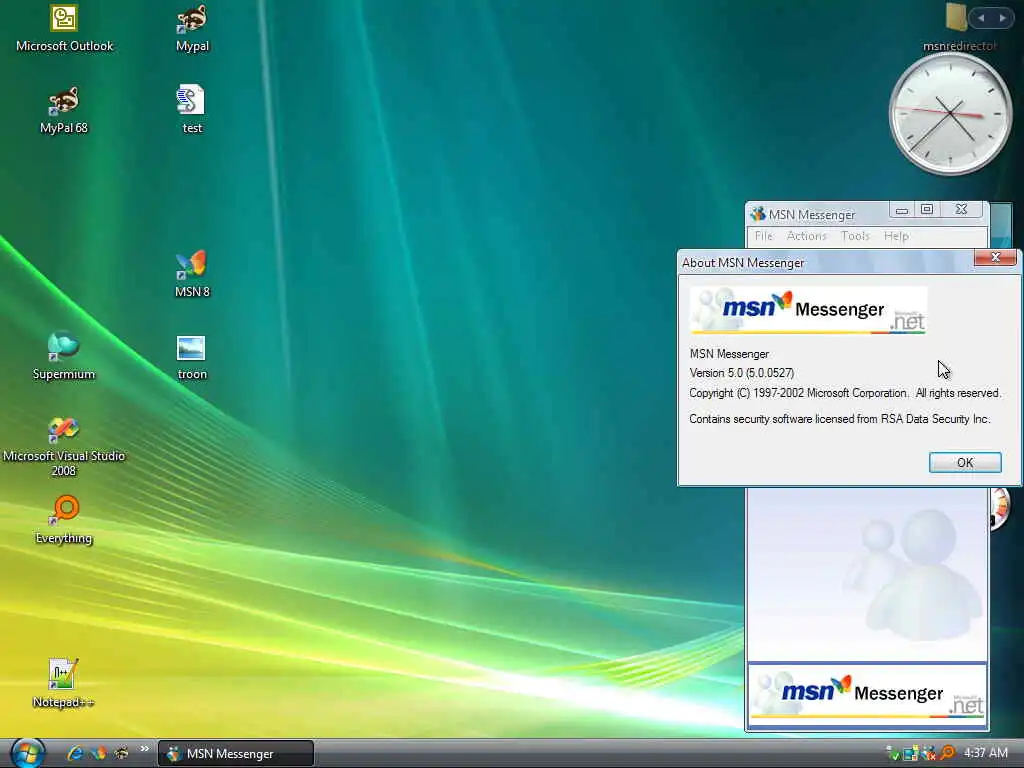Select the Supermium desktop icon
The image size is (1024, 768).
pos(63,356)
